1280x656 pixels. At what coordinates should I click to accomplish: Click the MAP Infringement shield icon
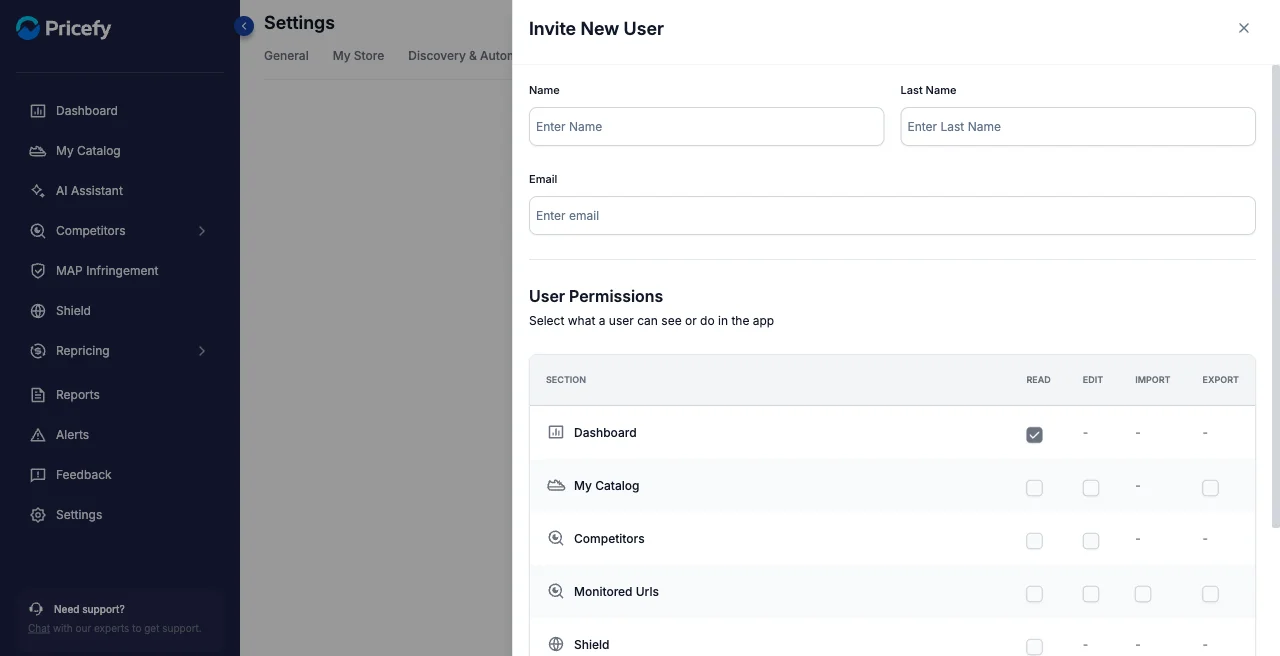click(x=38, y=271)
